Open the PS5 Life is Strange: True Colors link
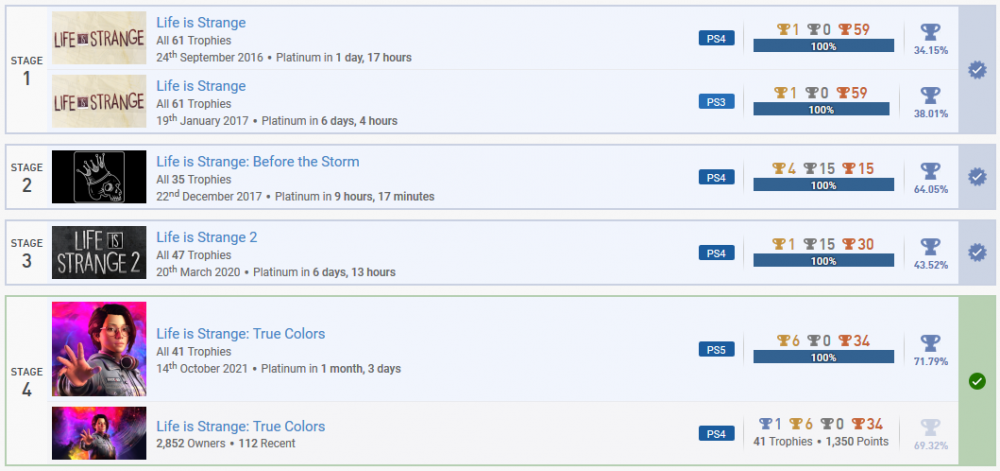The height and width of the screenshot is (471, 1000). [x=240, y=334]
